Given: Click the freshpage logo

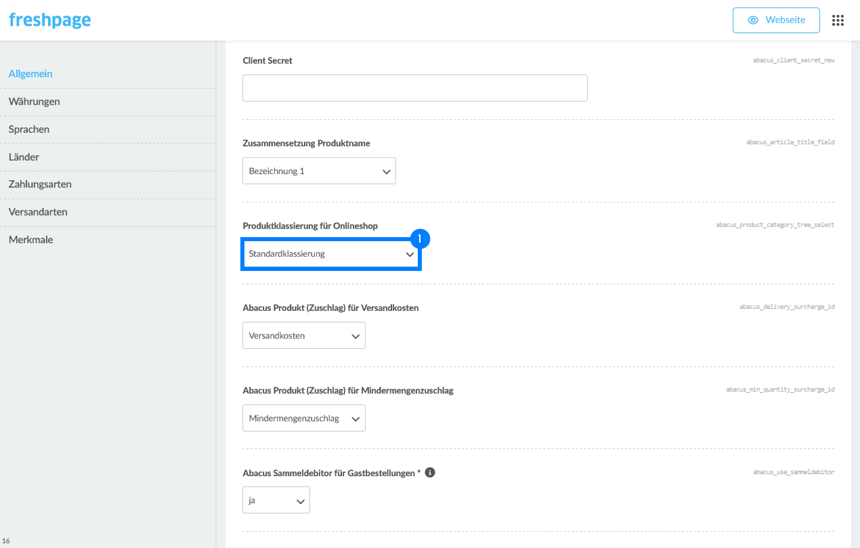Looking at the screenshot, I should (50, 20).
